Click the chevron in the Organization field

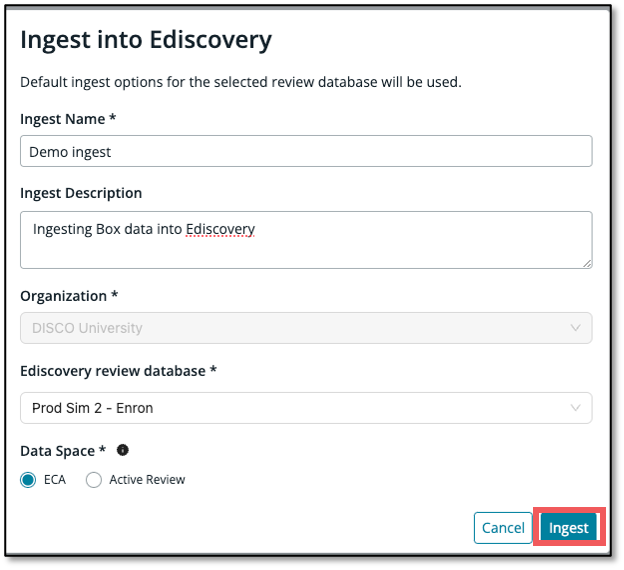pyautogui.click(x=575, y=328)
